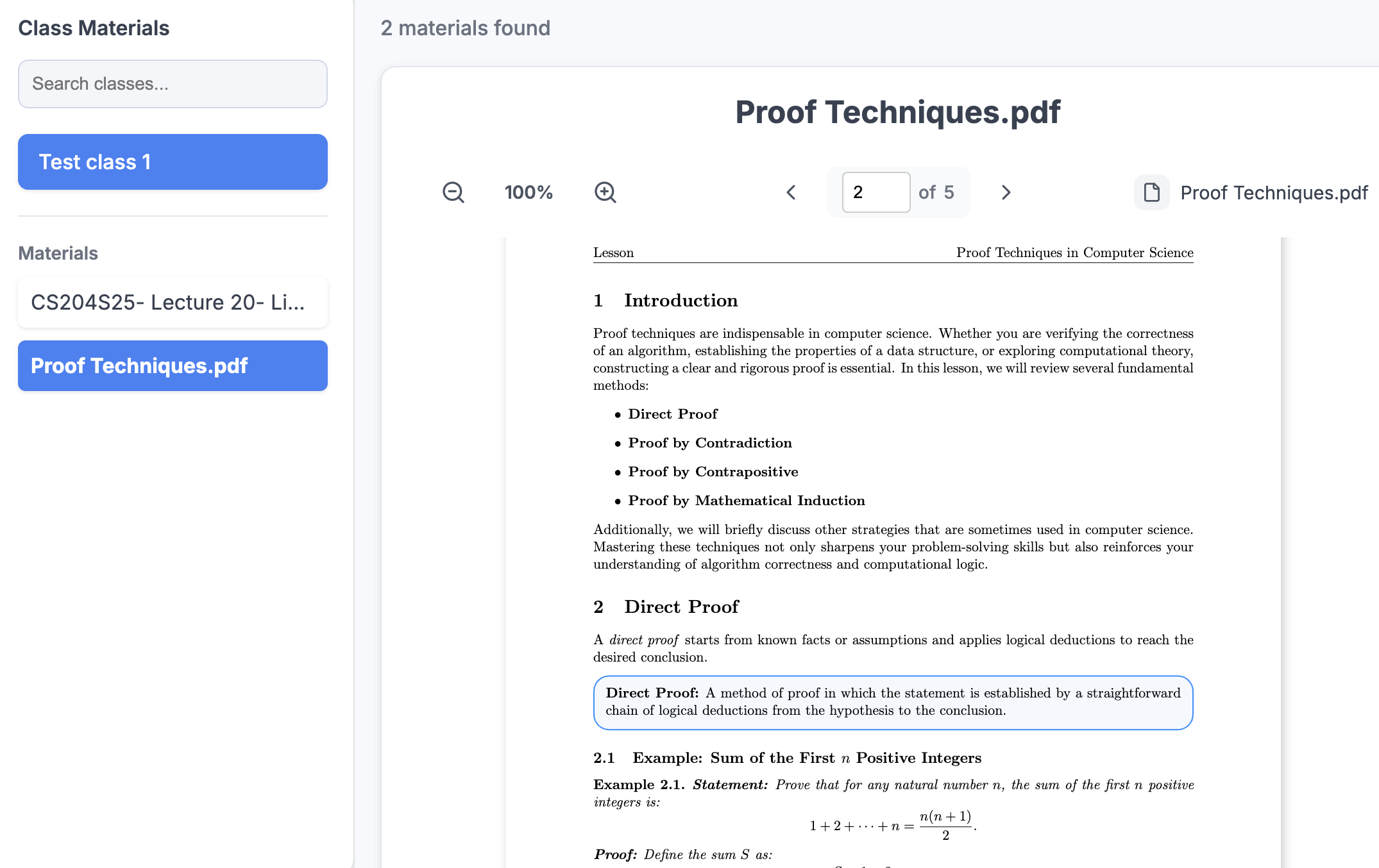Screen dimensions: 1379x868
Task: Click the 'Proof by Contradiction' bullet
Action: (x=710, y=443)
